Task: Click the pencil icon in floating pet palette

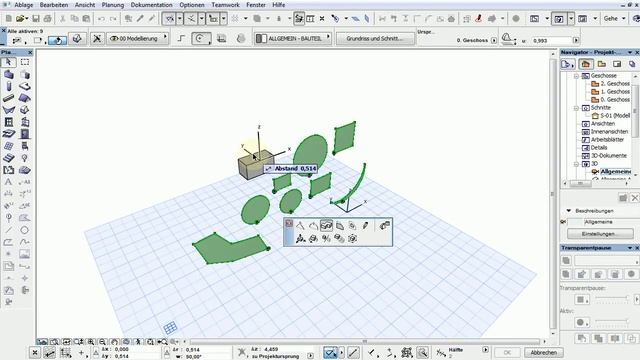Action: tap(365, 225)
